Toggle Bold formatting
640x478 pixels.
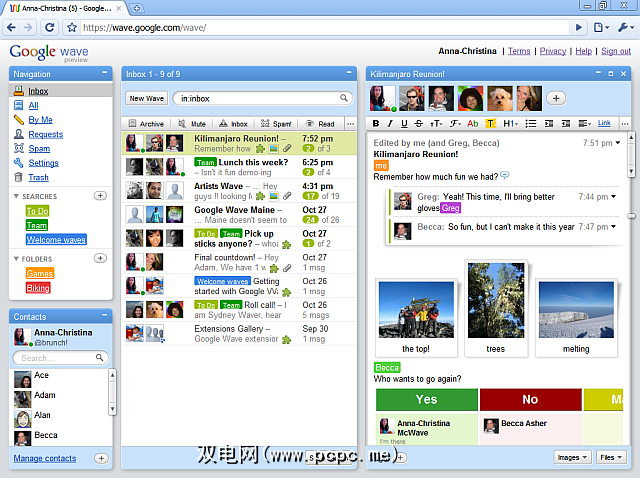tap(376, 123)
